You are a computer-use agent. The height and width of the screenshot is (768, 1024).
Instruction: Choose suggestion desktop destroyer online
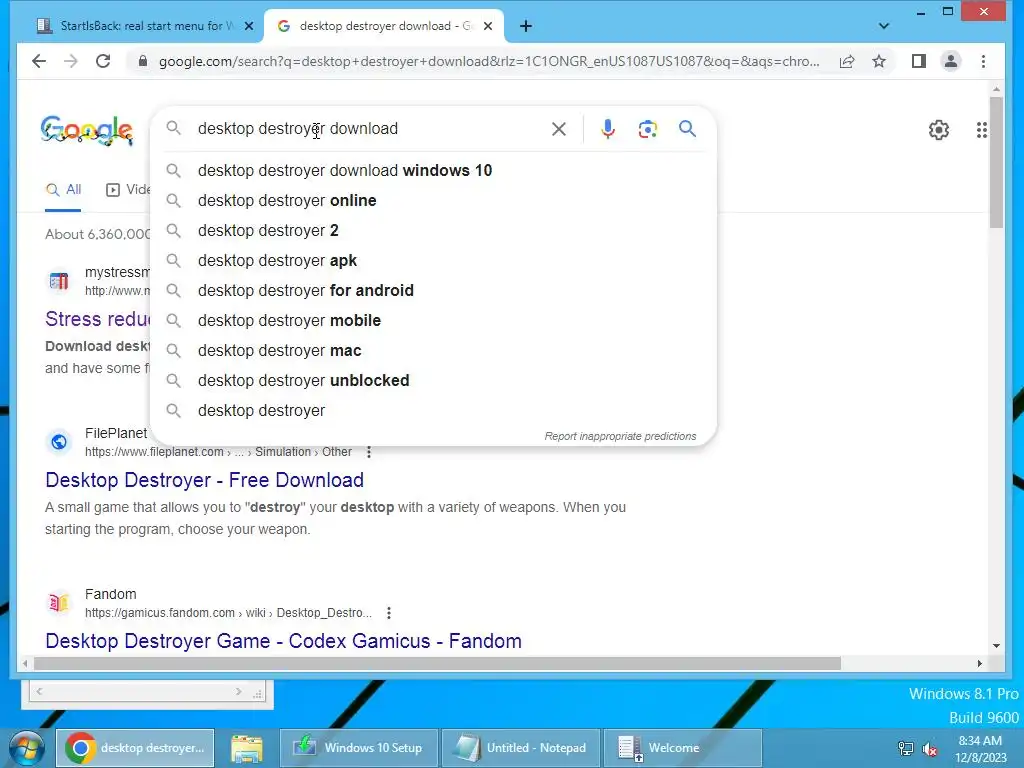point(433,200)
